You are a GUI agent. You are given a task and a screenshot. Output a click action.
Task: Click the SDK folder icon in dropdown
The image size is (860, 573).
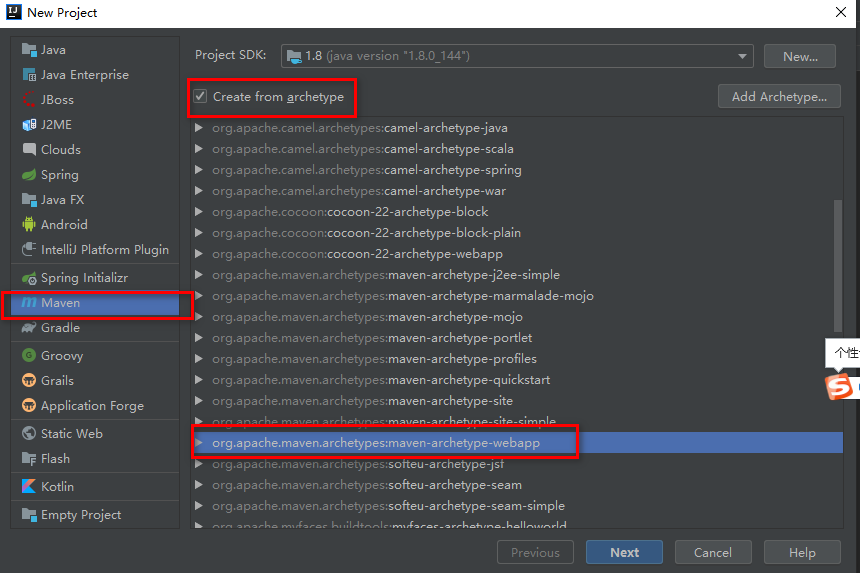click(294, 56)
